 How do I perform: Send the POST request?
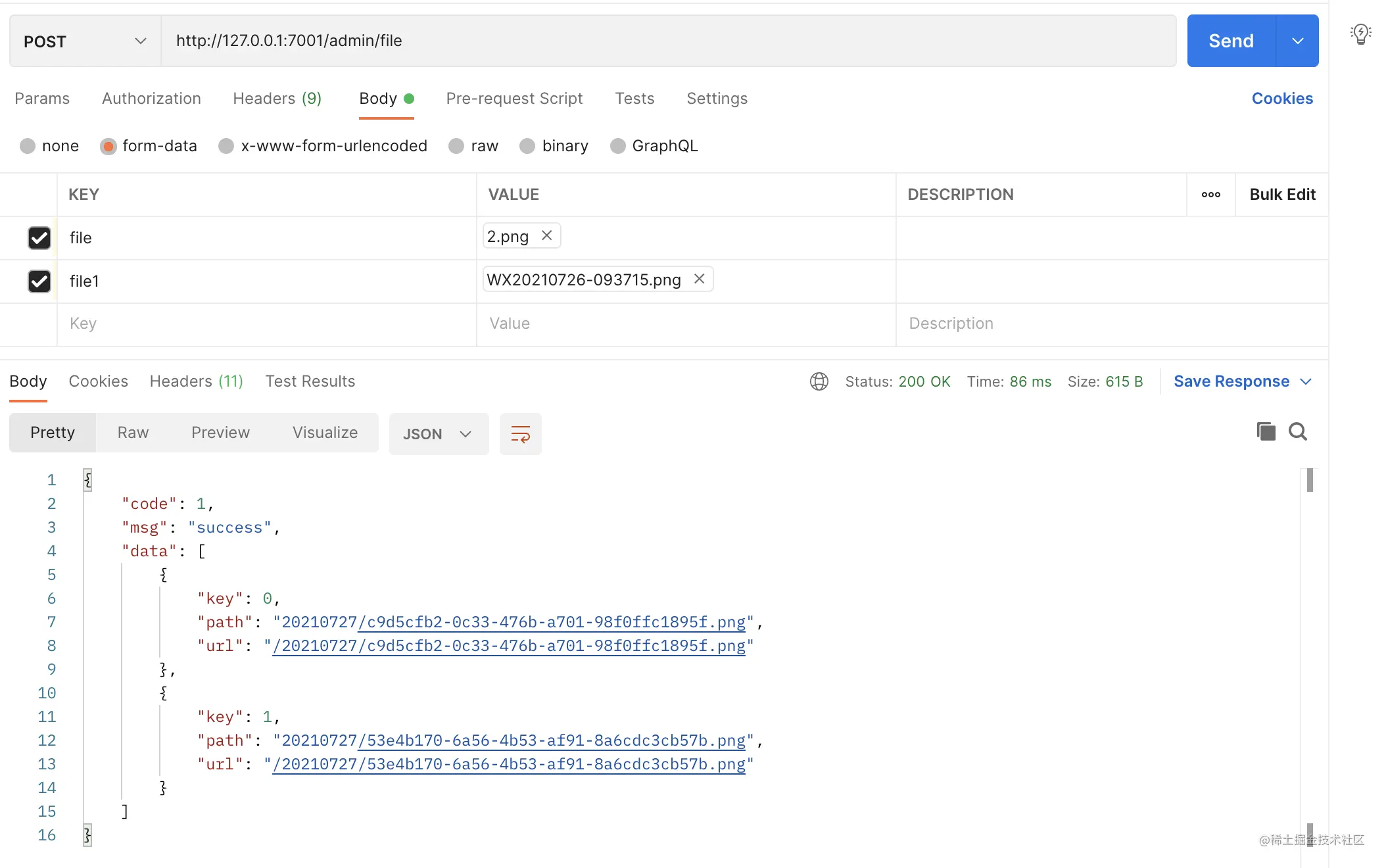point(1231,41)
